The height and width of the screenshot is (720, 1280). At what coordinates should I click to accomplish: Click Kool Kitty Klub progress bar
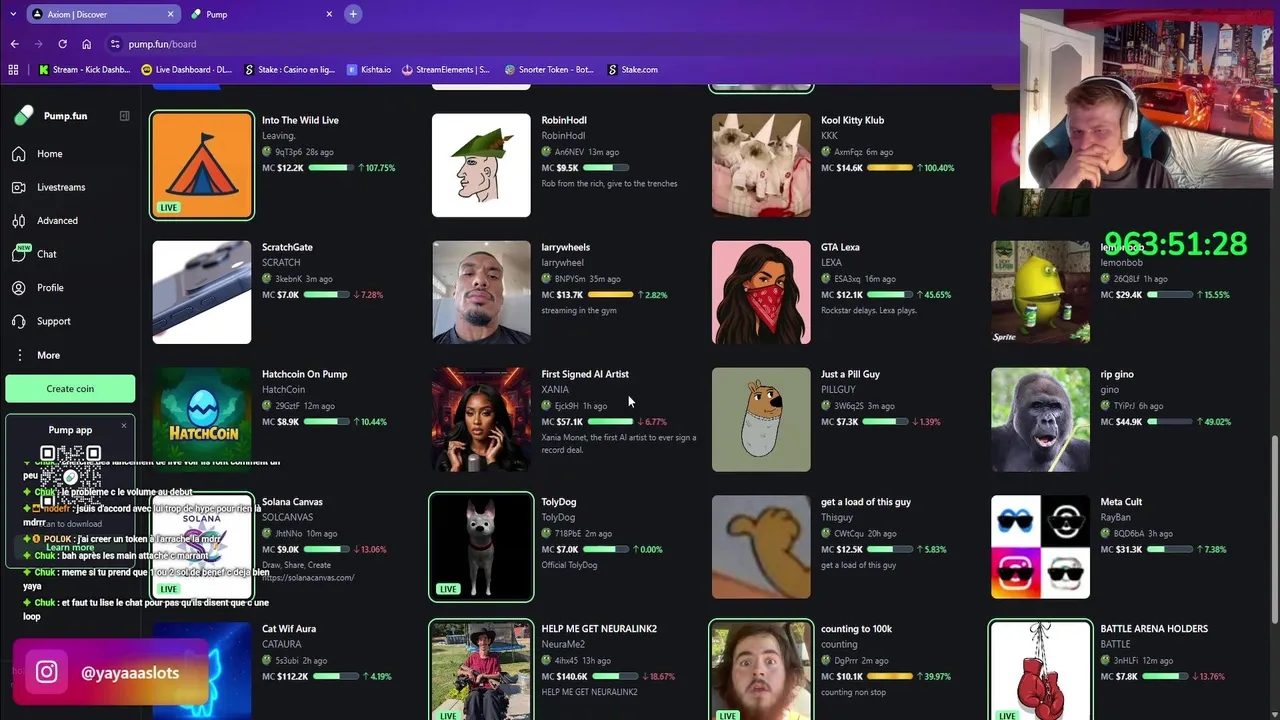(x=890, y=168)
